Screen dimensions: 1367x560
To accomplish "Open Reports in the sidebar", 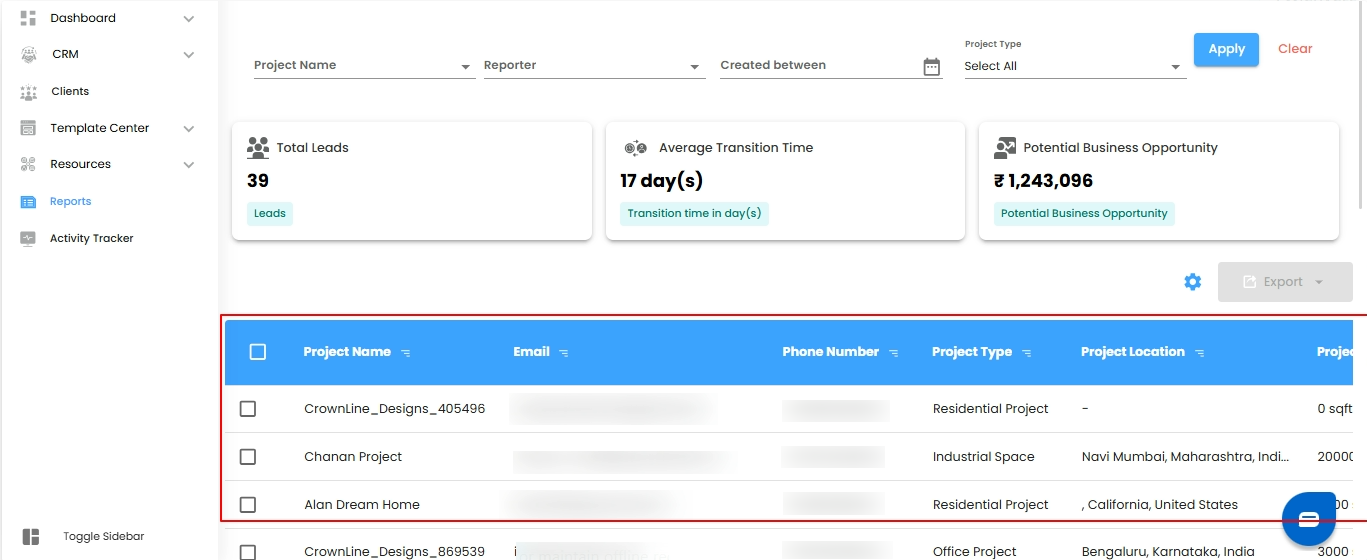I will [70, 202].
